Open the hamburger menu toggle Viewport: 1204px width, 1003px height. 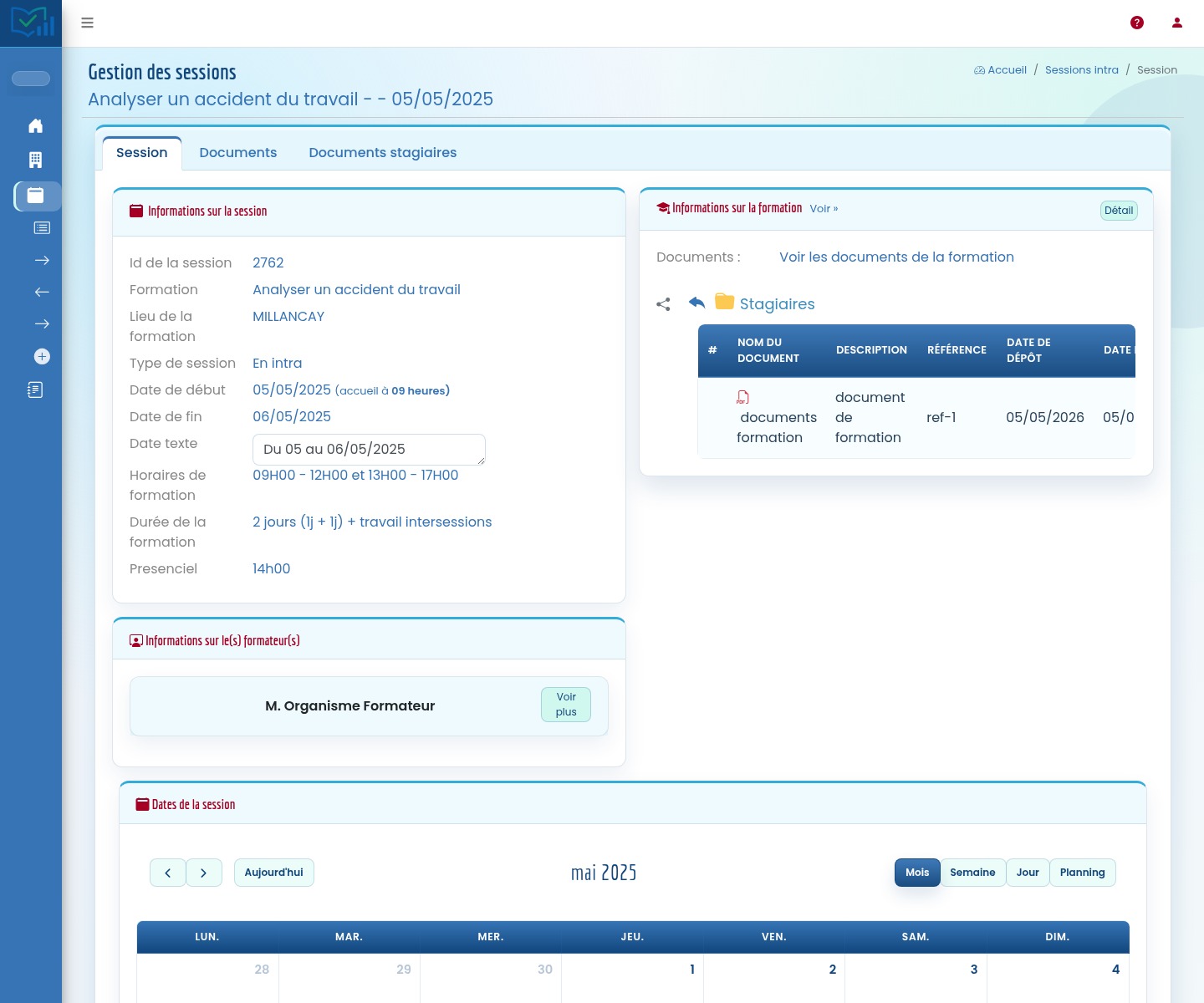click(x=87, y=23)
